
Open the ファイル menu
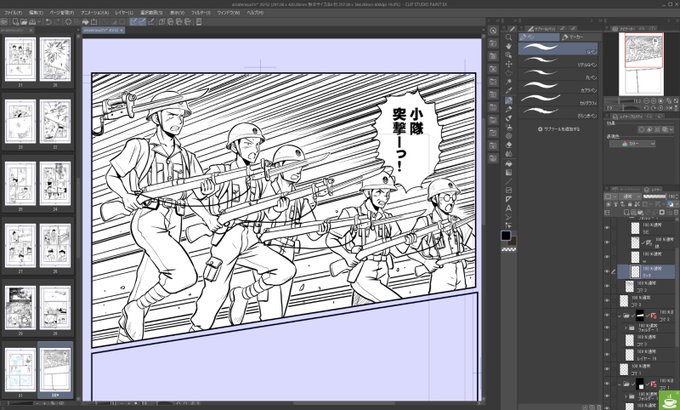(13, 13)
